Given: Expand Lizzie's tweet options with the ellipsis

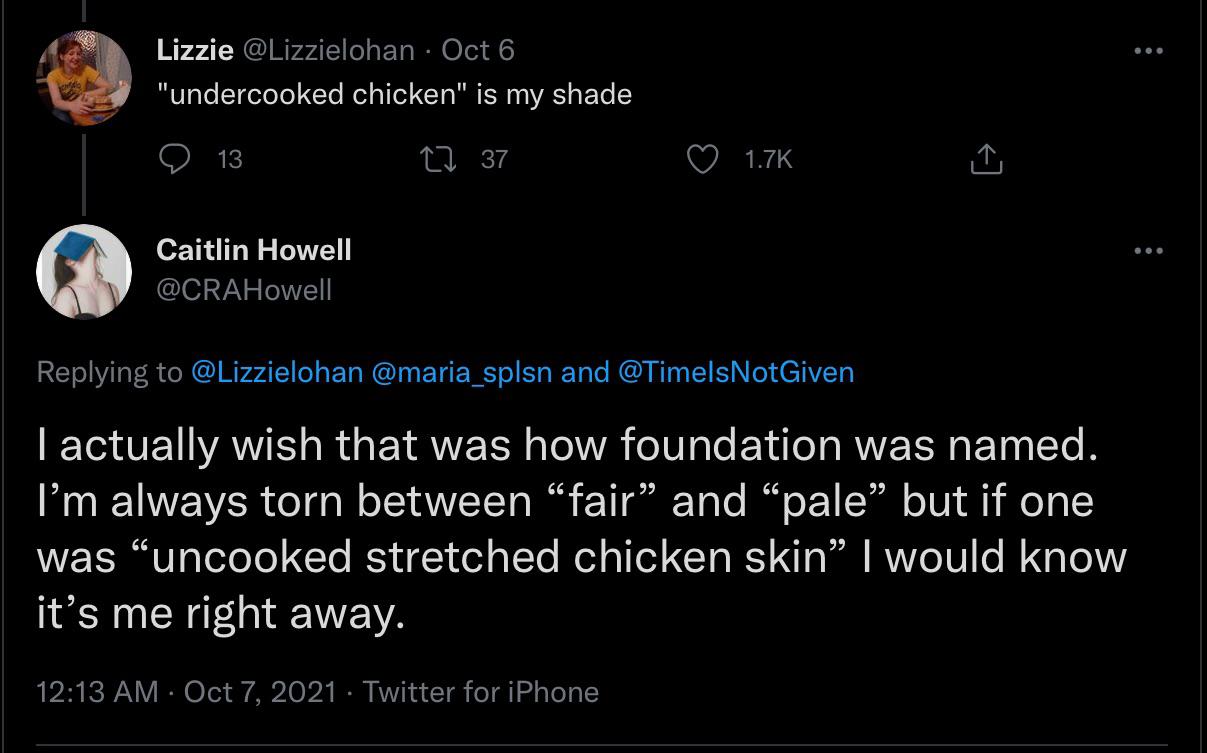Looking at the screenshot, I should (1147, 50).
